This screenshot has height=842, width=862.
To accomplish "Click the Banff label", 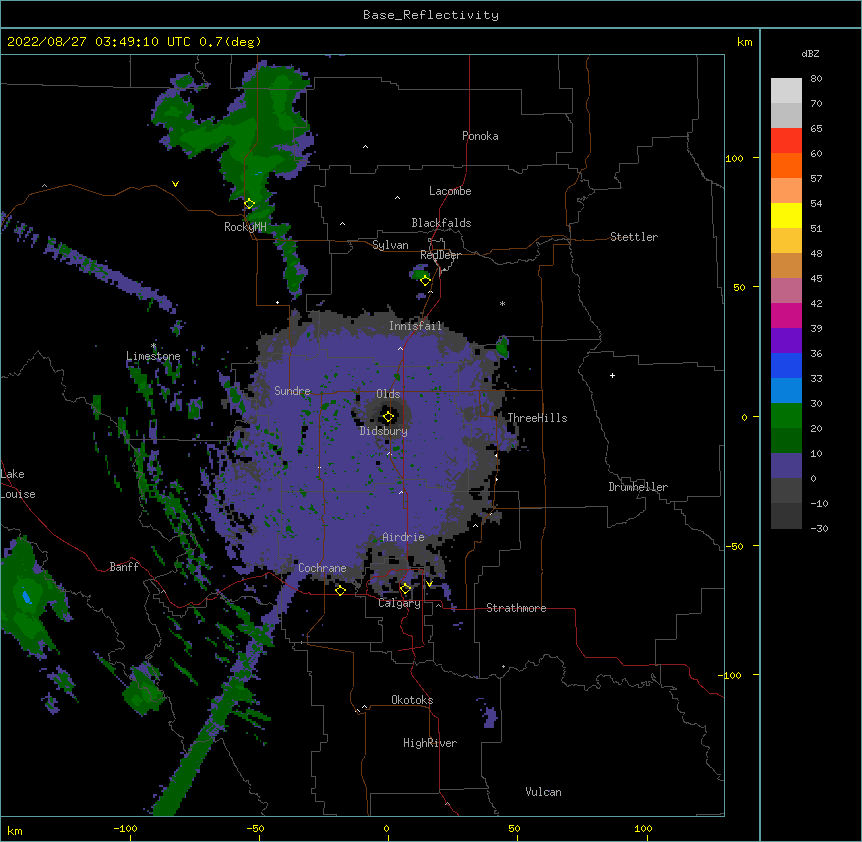I will click(x=124, y=567).
